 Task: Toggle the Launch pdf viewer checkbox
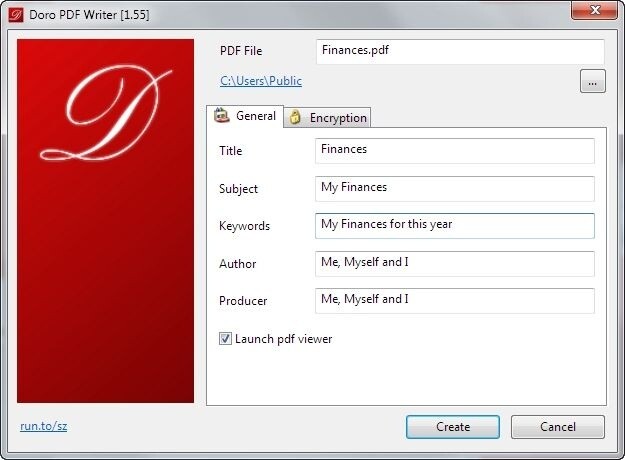pyautogui.click(x=225, y=338)
